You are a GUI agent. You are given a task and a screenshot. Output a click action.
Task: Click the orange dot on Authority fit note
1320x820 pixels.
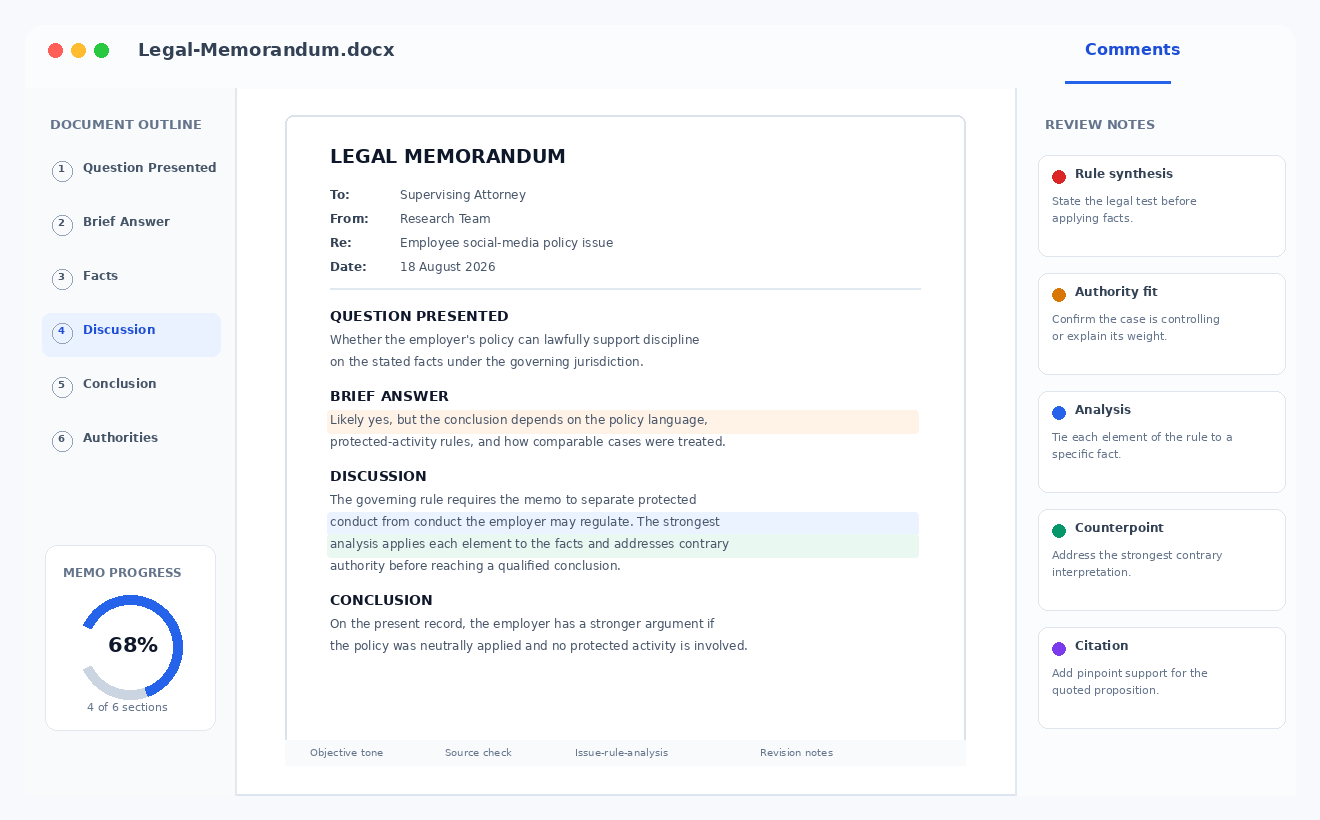point(1059,295)
